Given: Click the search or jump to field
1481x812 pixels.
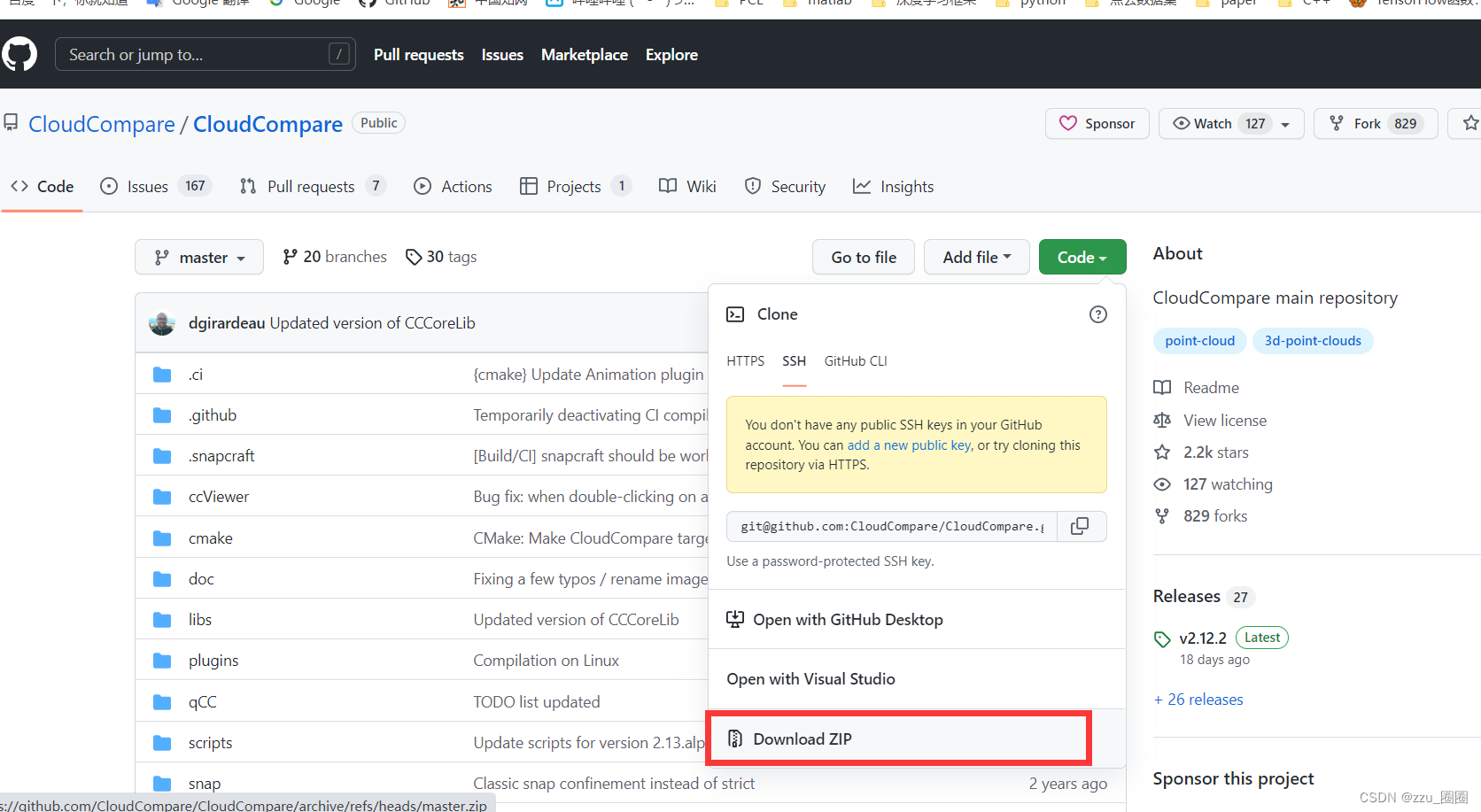Looking at the screenshot, I should point(205,54).
